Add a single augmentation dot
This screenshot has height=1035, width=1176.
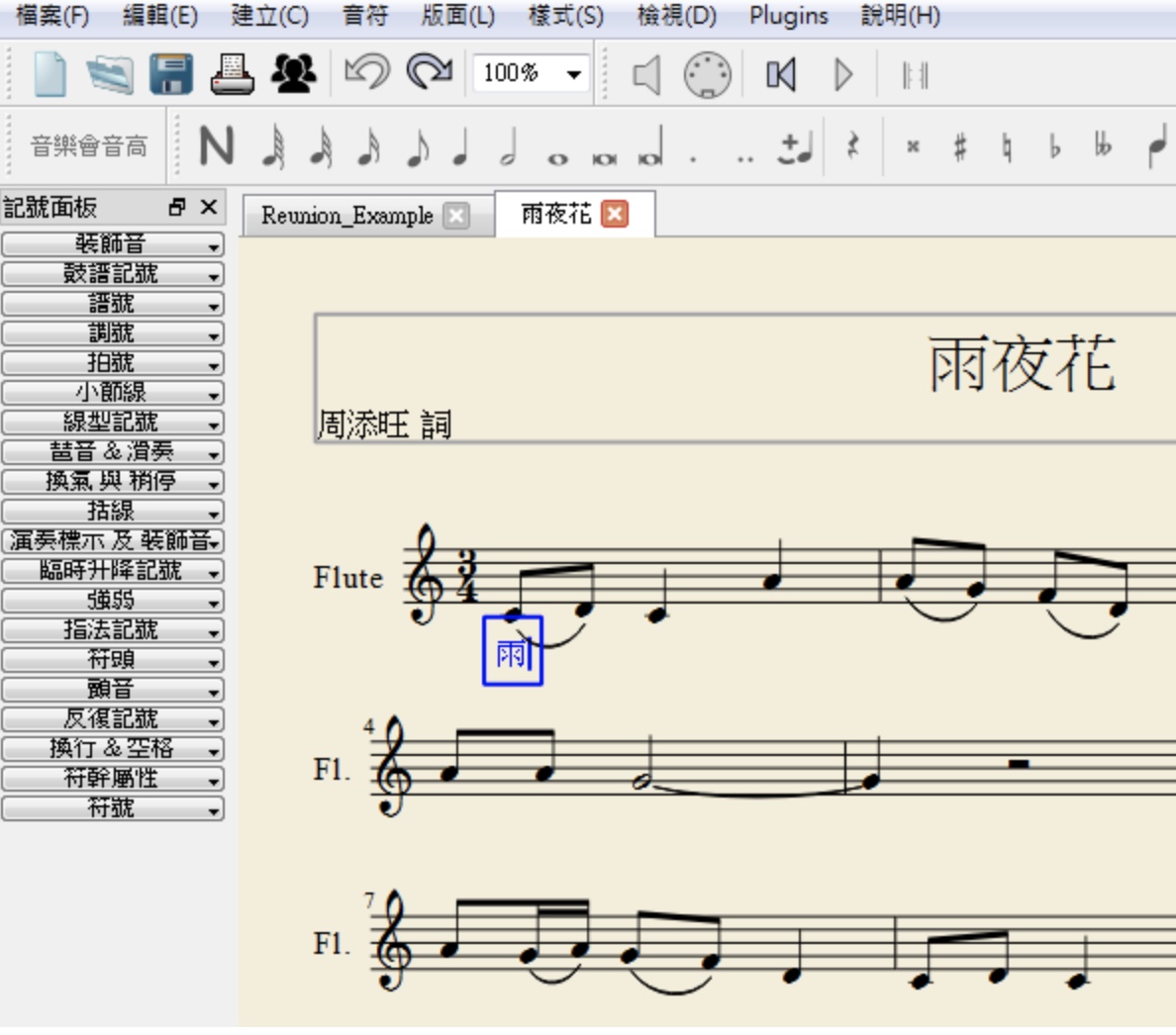coord(694,159)
